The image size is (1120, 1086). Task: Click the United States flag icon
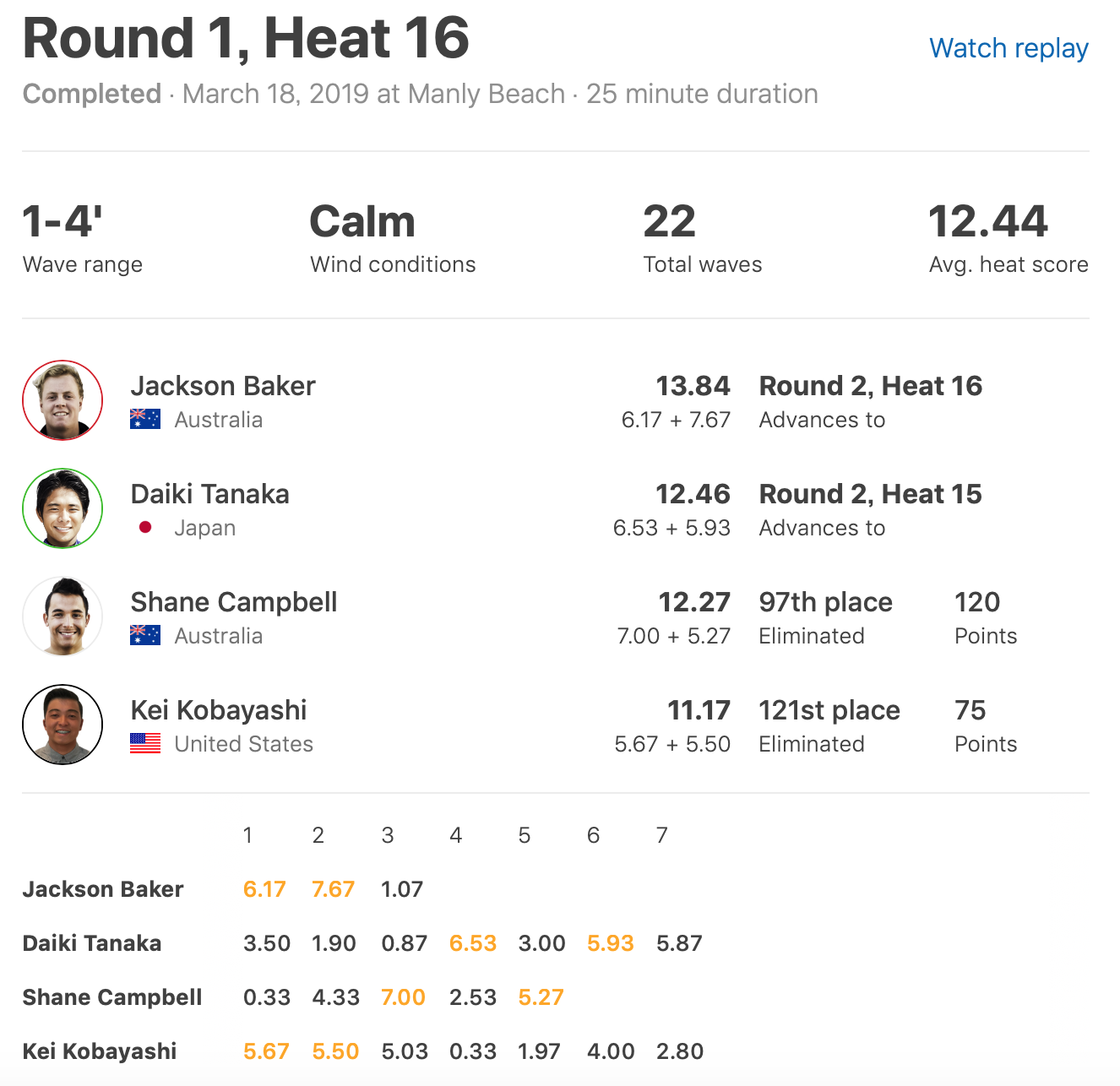(x=145, y=744)
